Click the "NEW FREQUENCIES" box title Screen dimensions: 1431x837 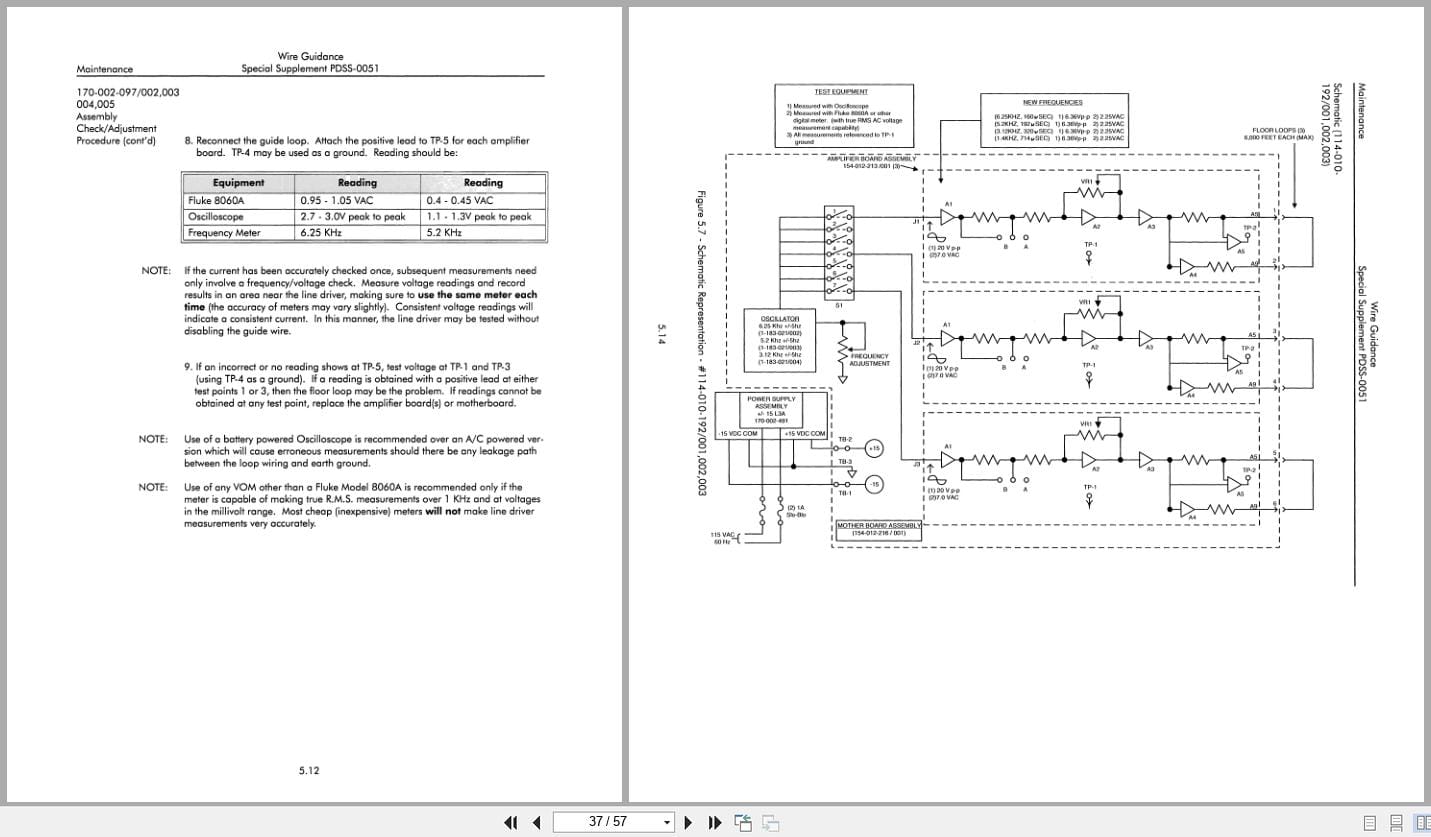[x=1052, y=102]
